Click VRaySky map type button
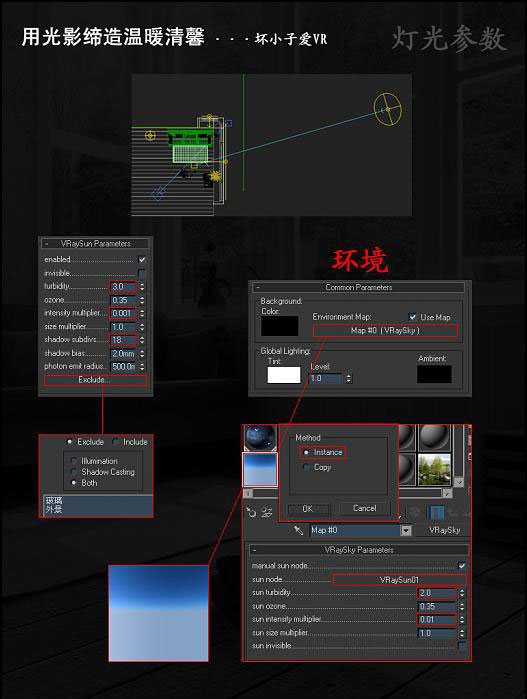The image size is (527, 699). pos(444,530)
